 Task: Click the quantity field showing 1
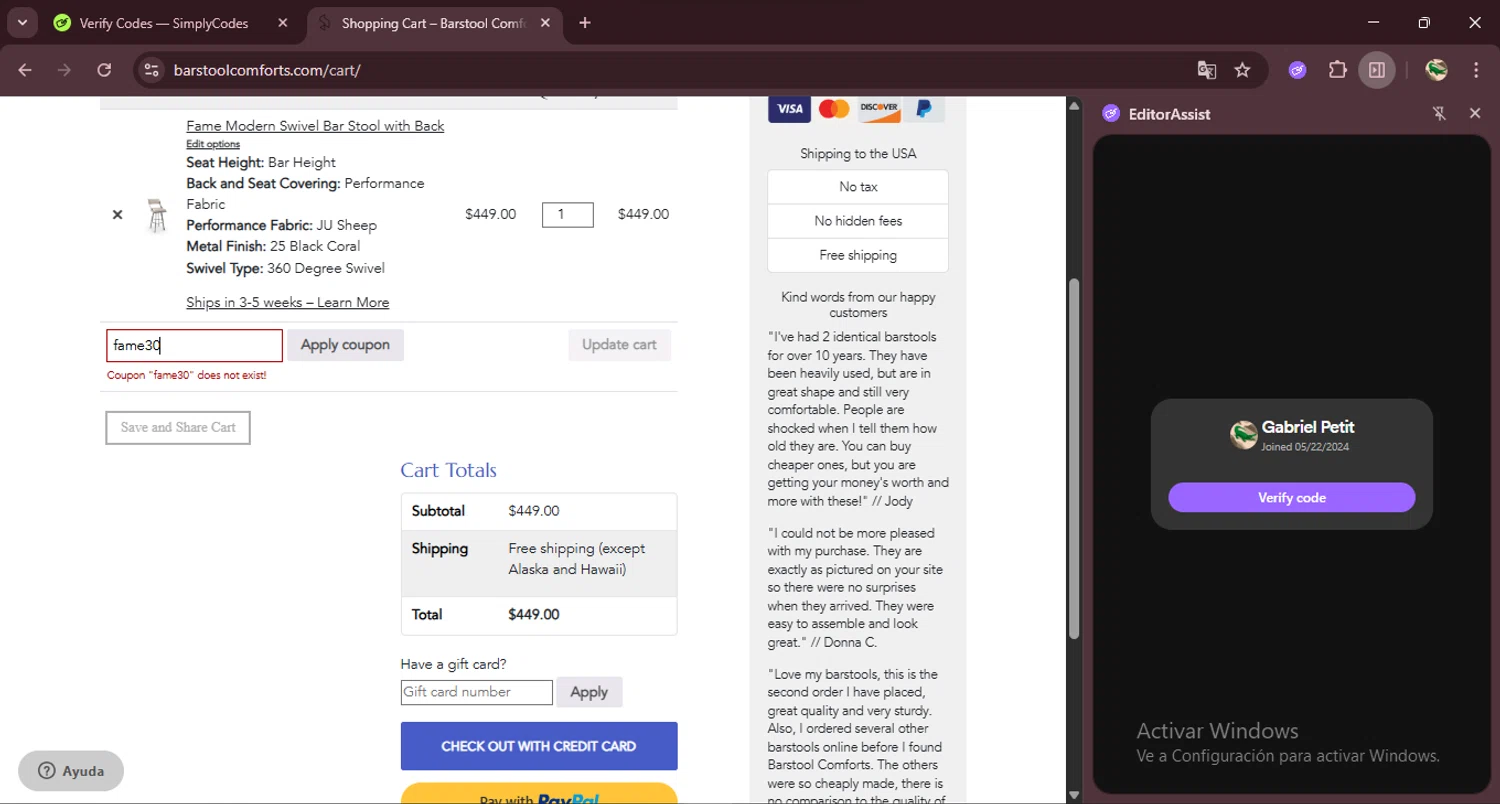pyautogui.click(x=568, y=214)
